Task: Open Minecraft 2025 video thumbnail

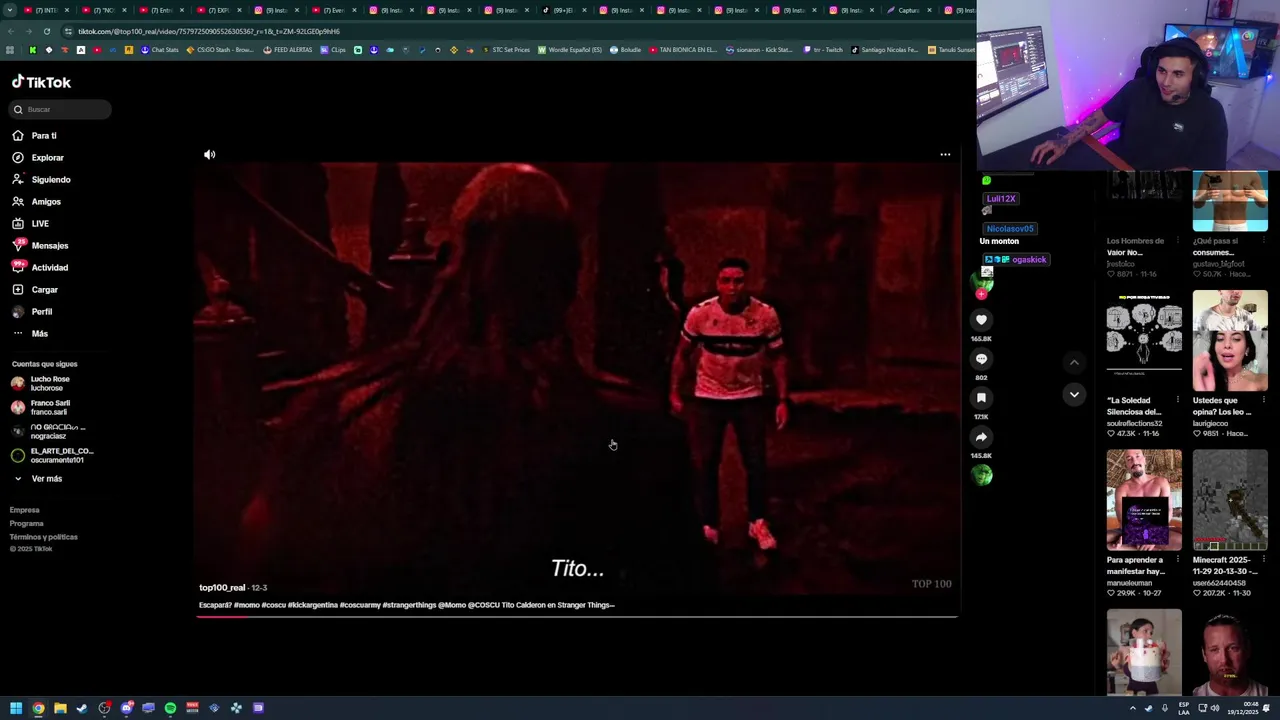Action: 1230,500
